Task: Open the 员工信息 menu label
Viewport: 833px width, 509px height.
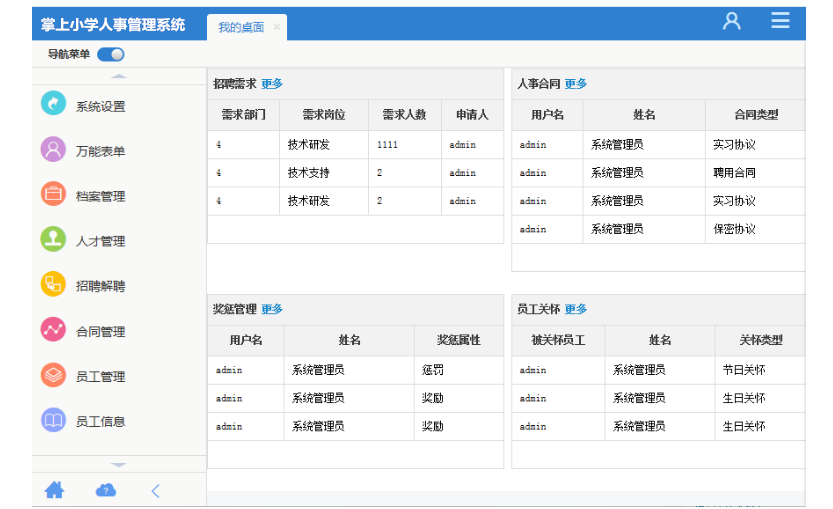Action: [100, 422]
